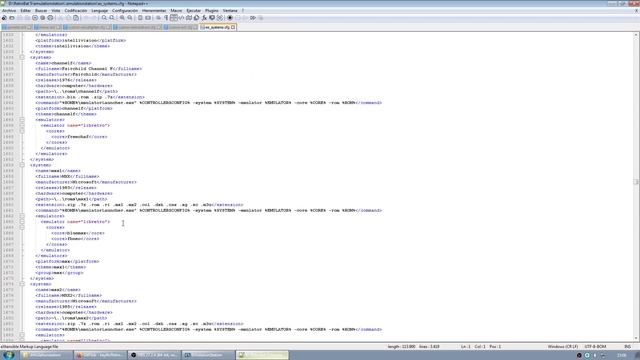
Task: Click the Cut toolbar icon
Action: click(60, 18)
